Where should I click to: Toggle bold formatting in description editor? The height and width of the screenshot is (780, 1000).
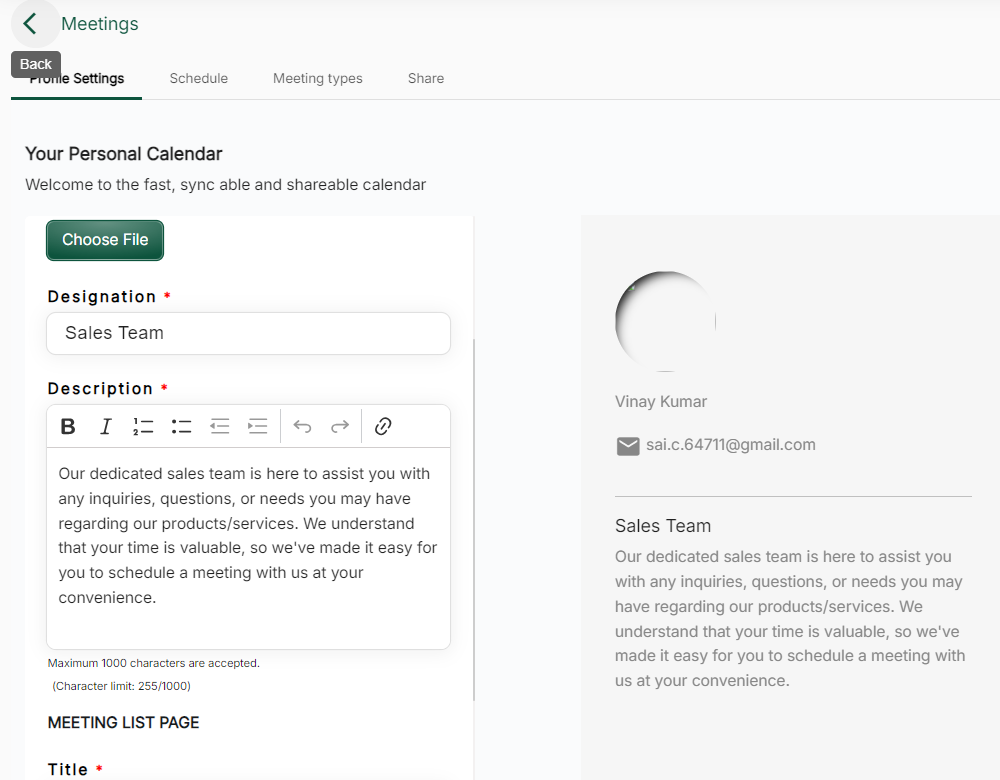click(68, 427)
